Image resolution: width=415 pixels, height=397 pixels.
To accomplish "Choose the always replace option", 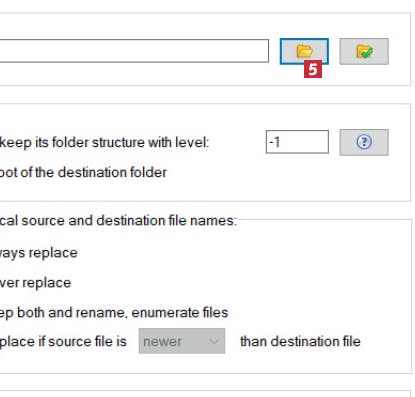I will (39, 253).
